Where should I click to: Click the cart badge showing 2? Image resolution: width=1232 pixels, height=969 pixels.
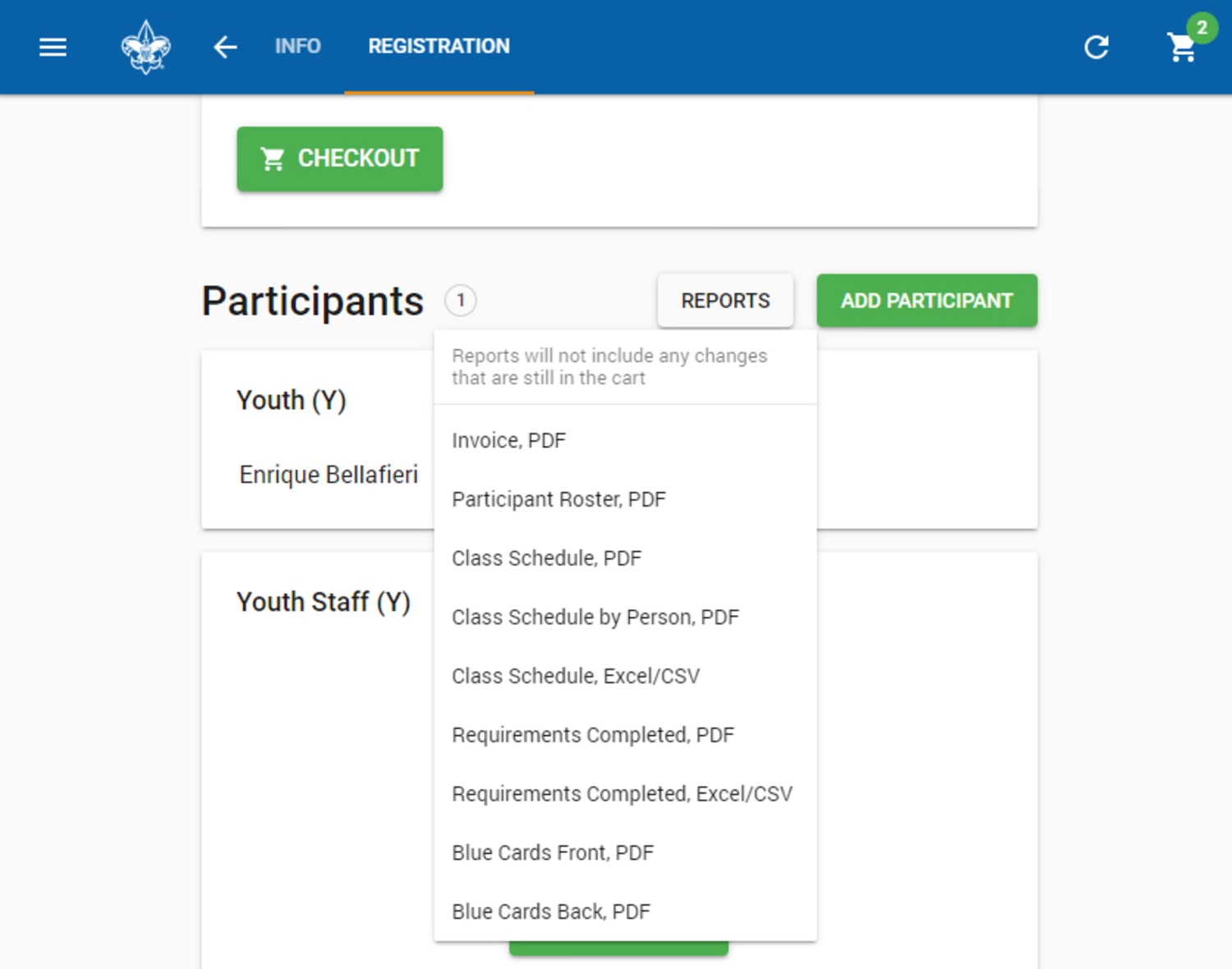(1202, 28)
